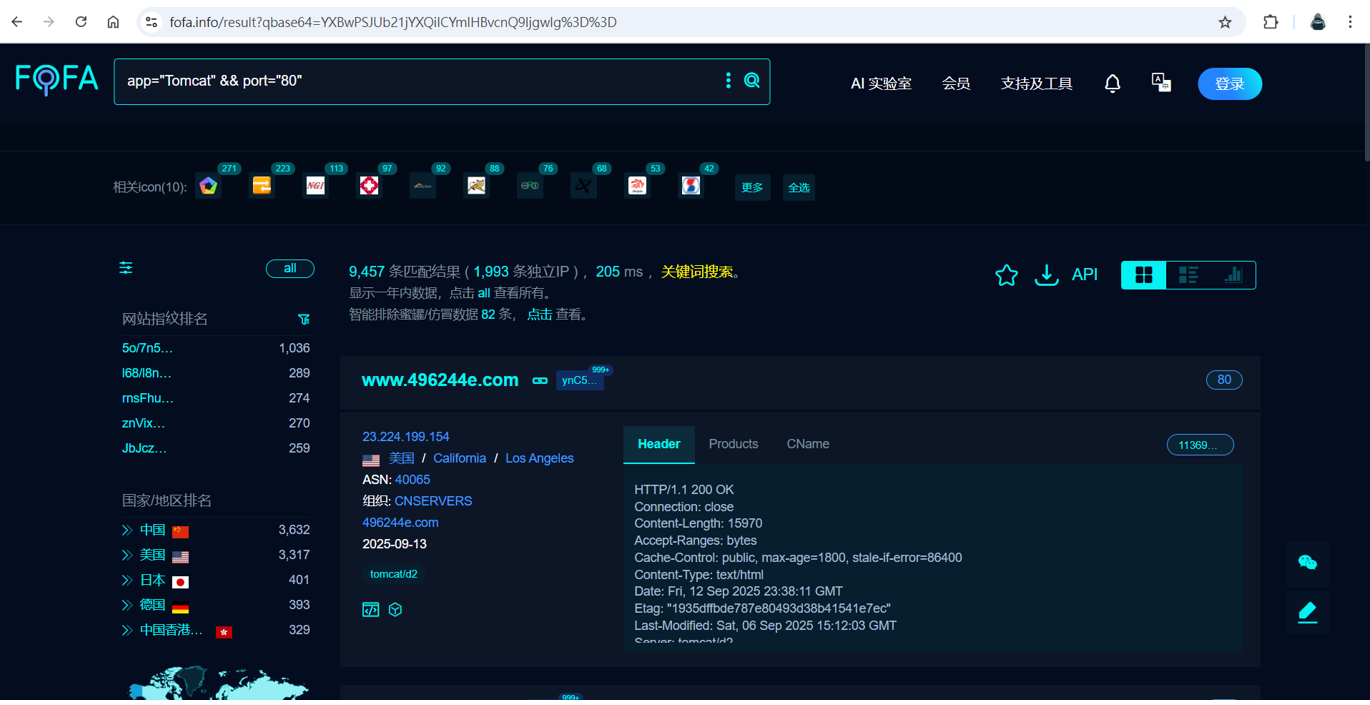Select related icon with 42 count
This screenshot has width=1370, height=705.
691,186
